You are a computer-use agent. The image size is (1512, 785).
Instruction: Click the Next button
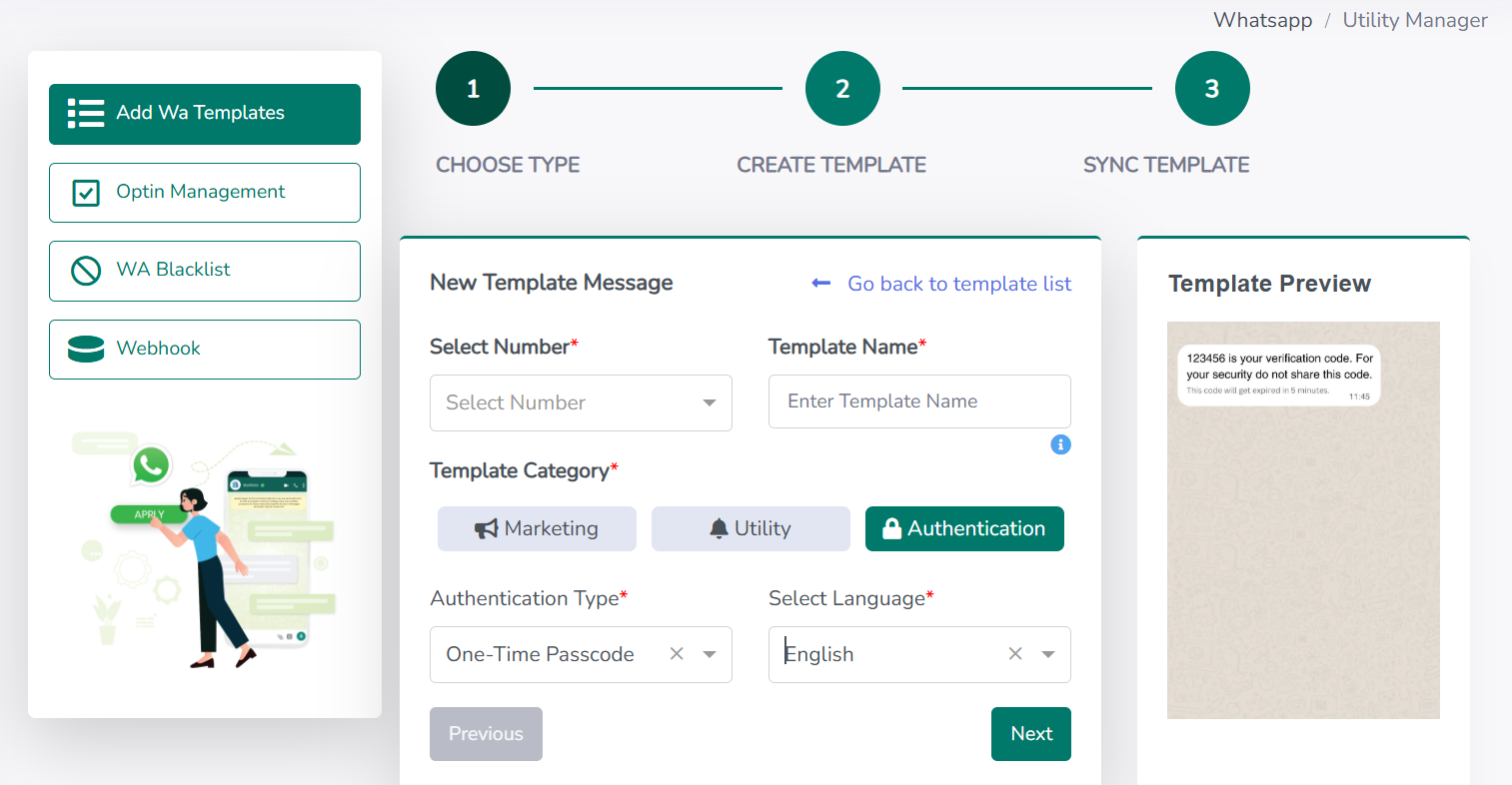(1030, 734)
